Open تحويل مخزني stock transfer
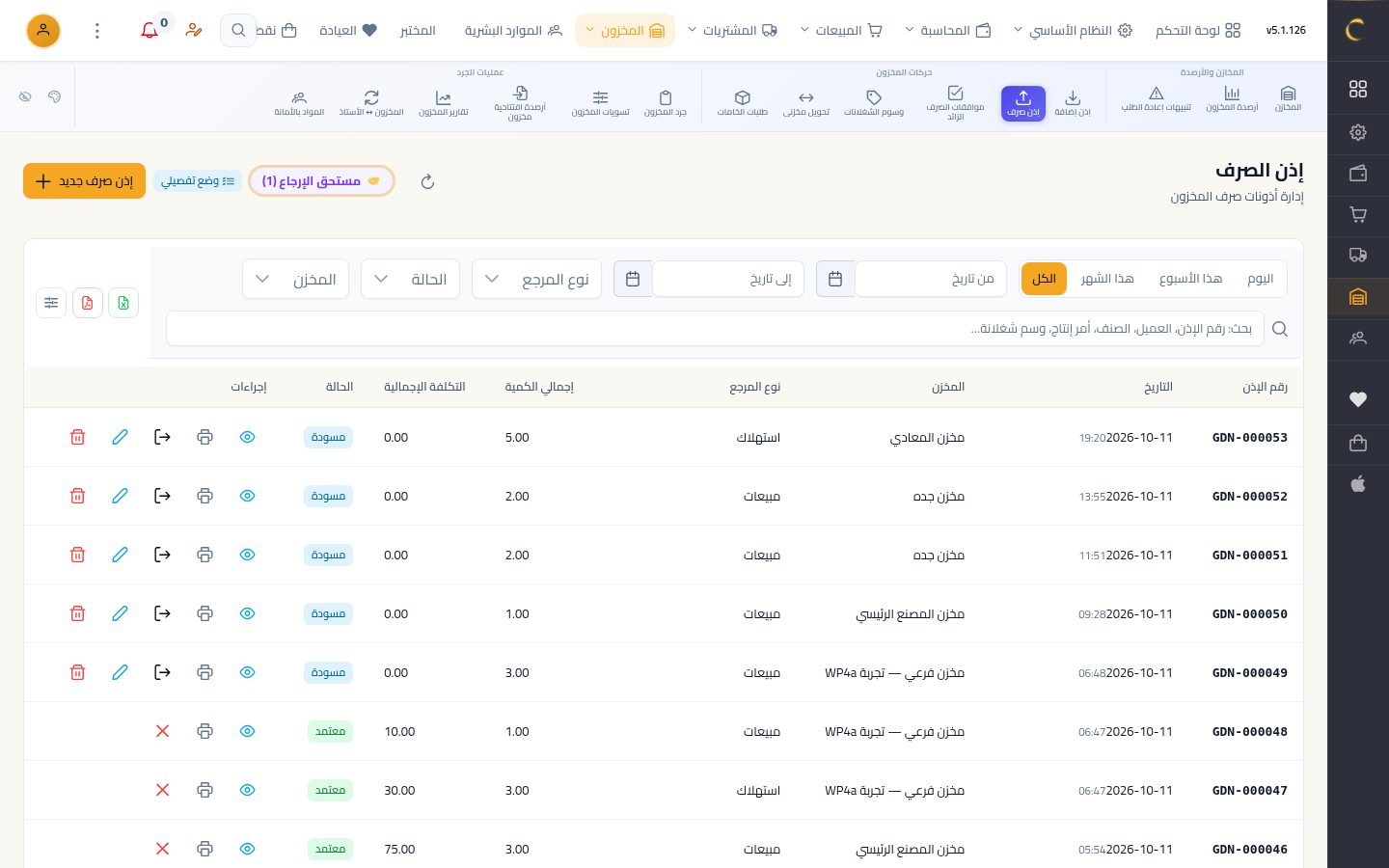 [x=806, y=103]
